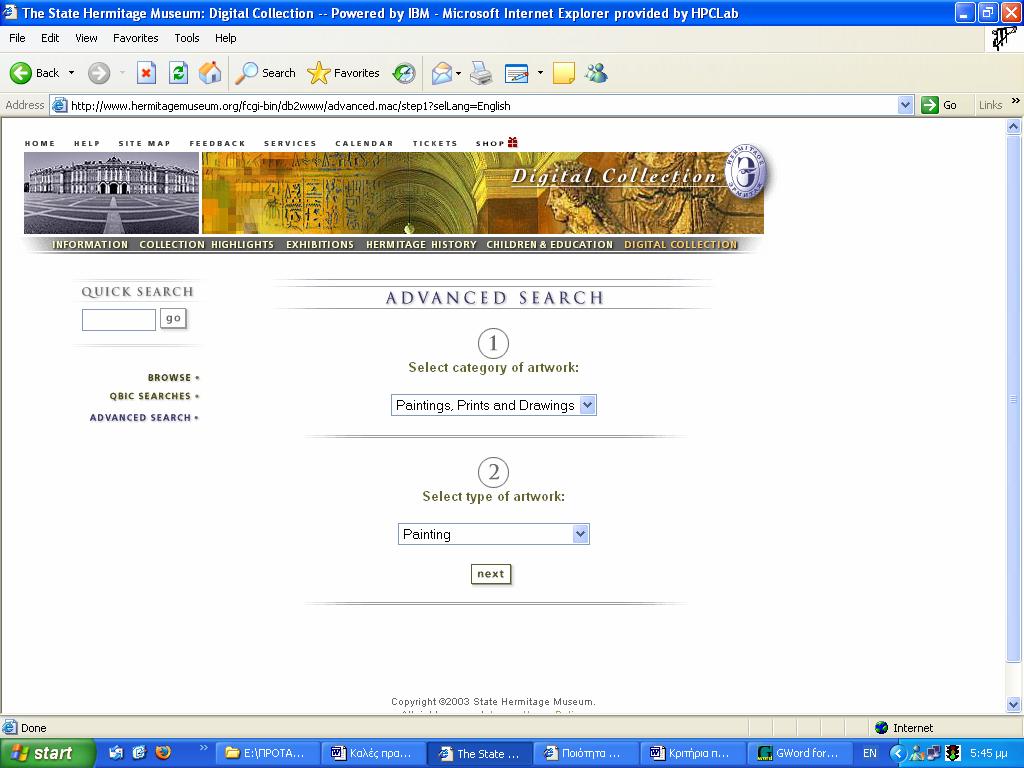The height and width of the screenshot is (768, 1024).
Task: Click the Back arrow icon
Action: [20, 73]
